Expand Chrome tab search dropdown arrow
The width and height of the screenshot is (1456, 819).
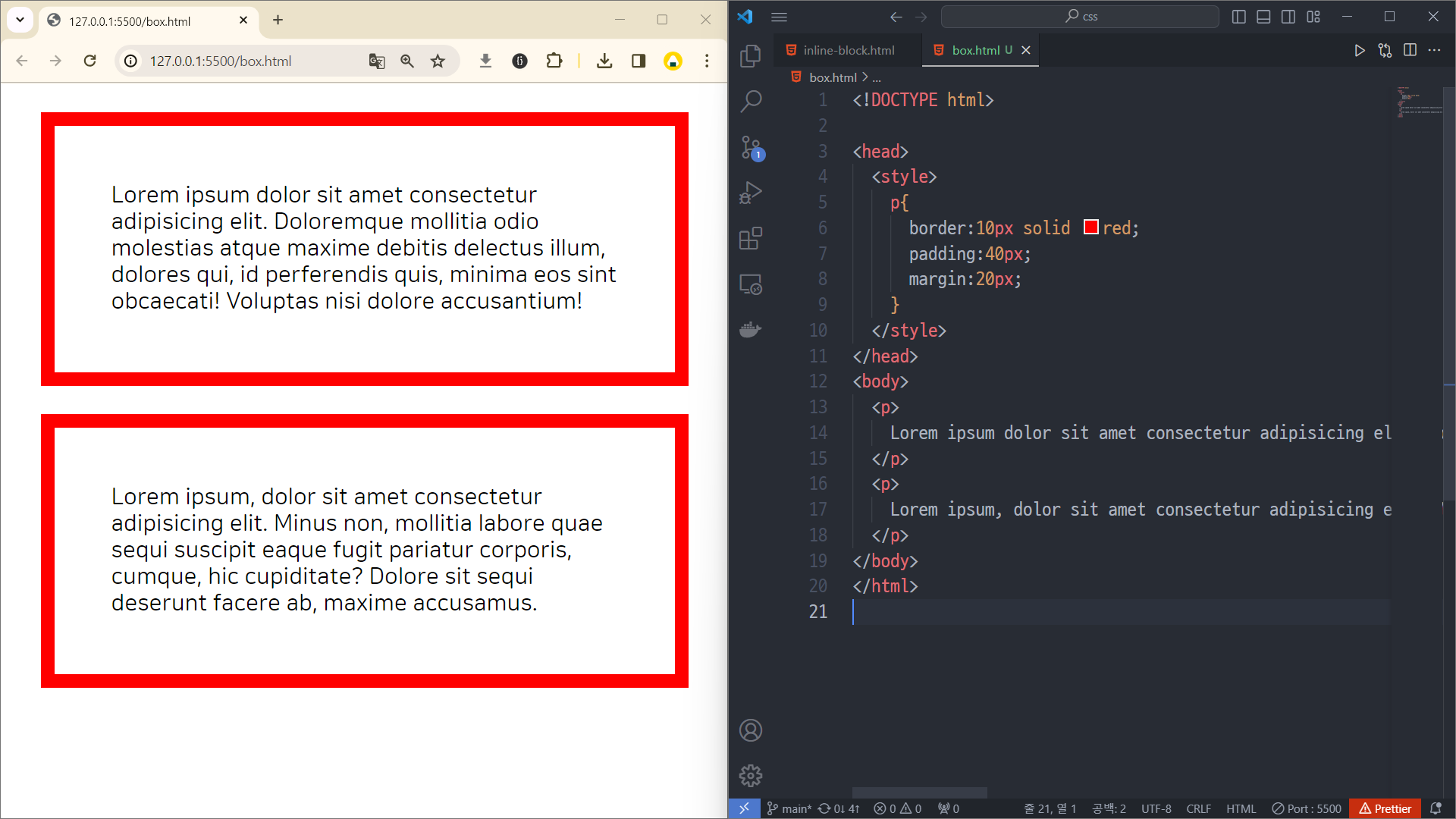coord(20,20)
